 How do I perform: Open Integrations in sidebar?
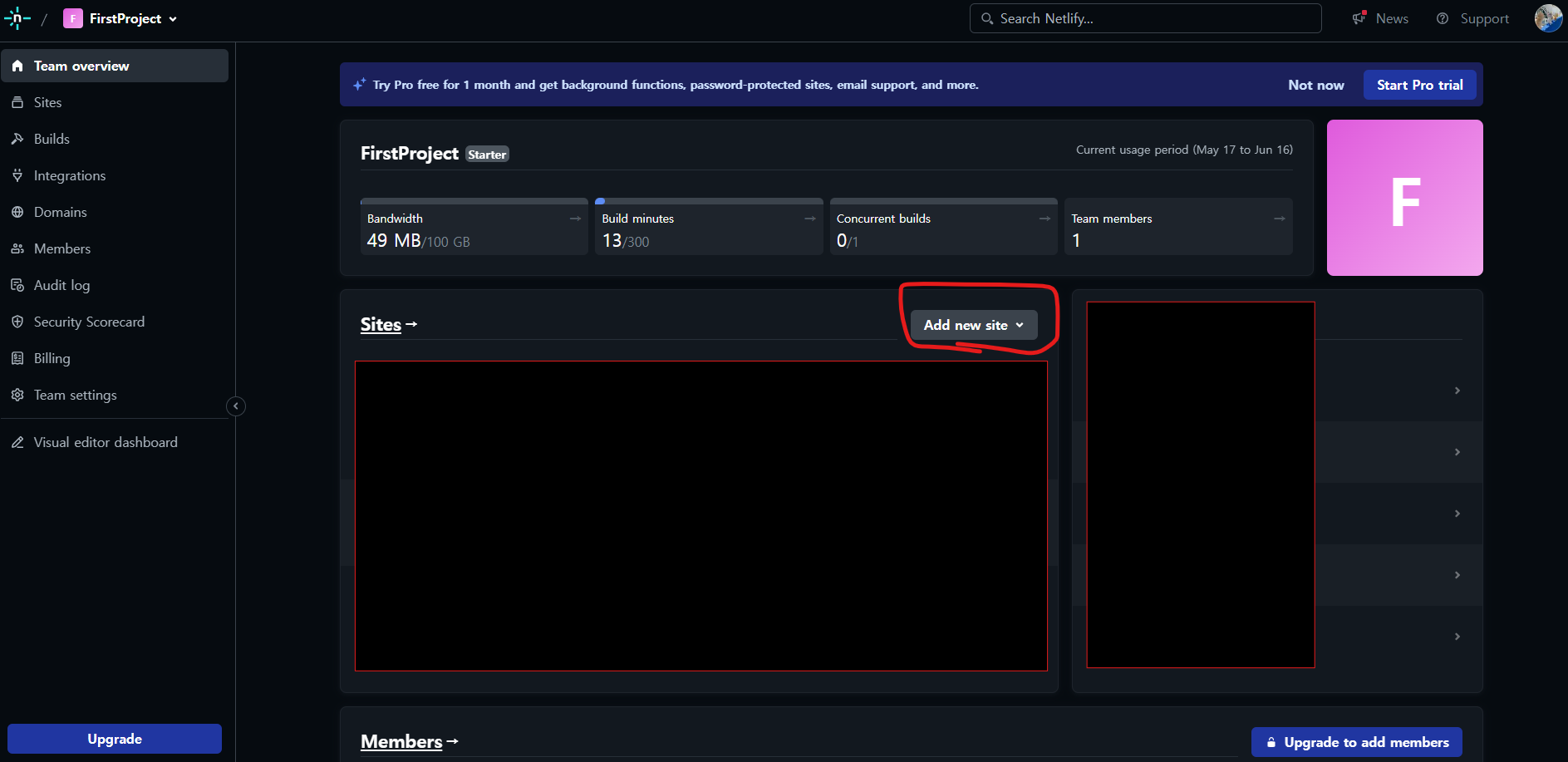click(115, 175)
